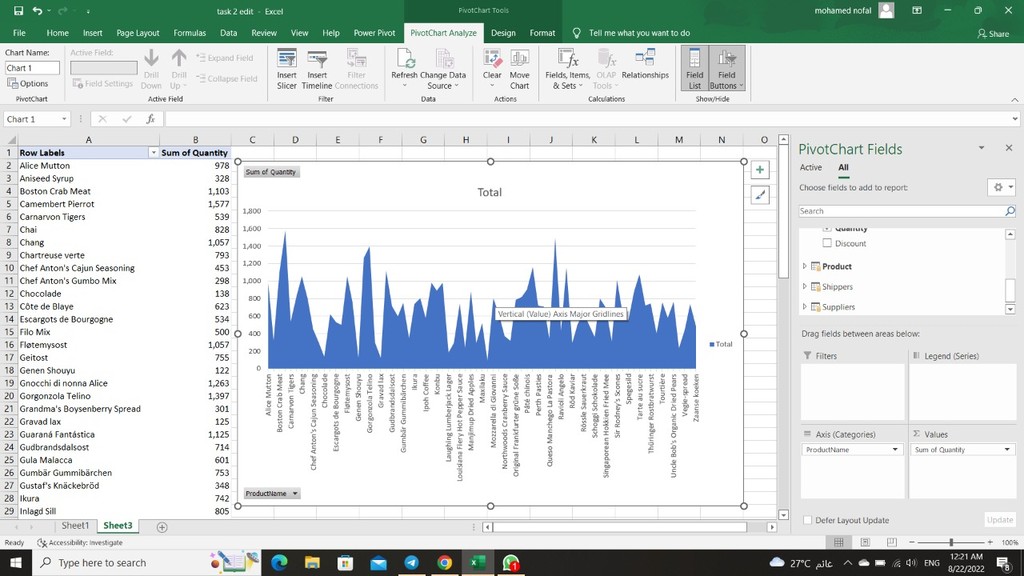1024x576 pixels.
Task: Open Microsoft Edge from the taskbar
Action: click(x=279, y=562)
